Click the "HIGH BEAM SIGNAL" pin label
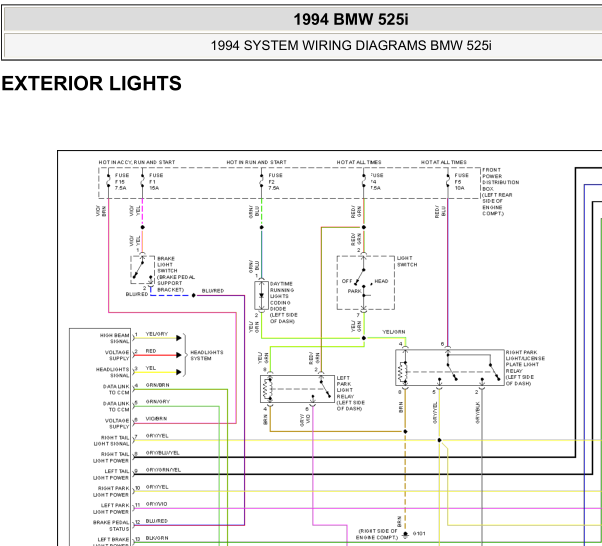Screen dimensions: 602x546 pos(114,338)
